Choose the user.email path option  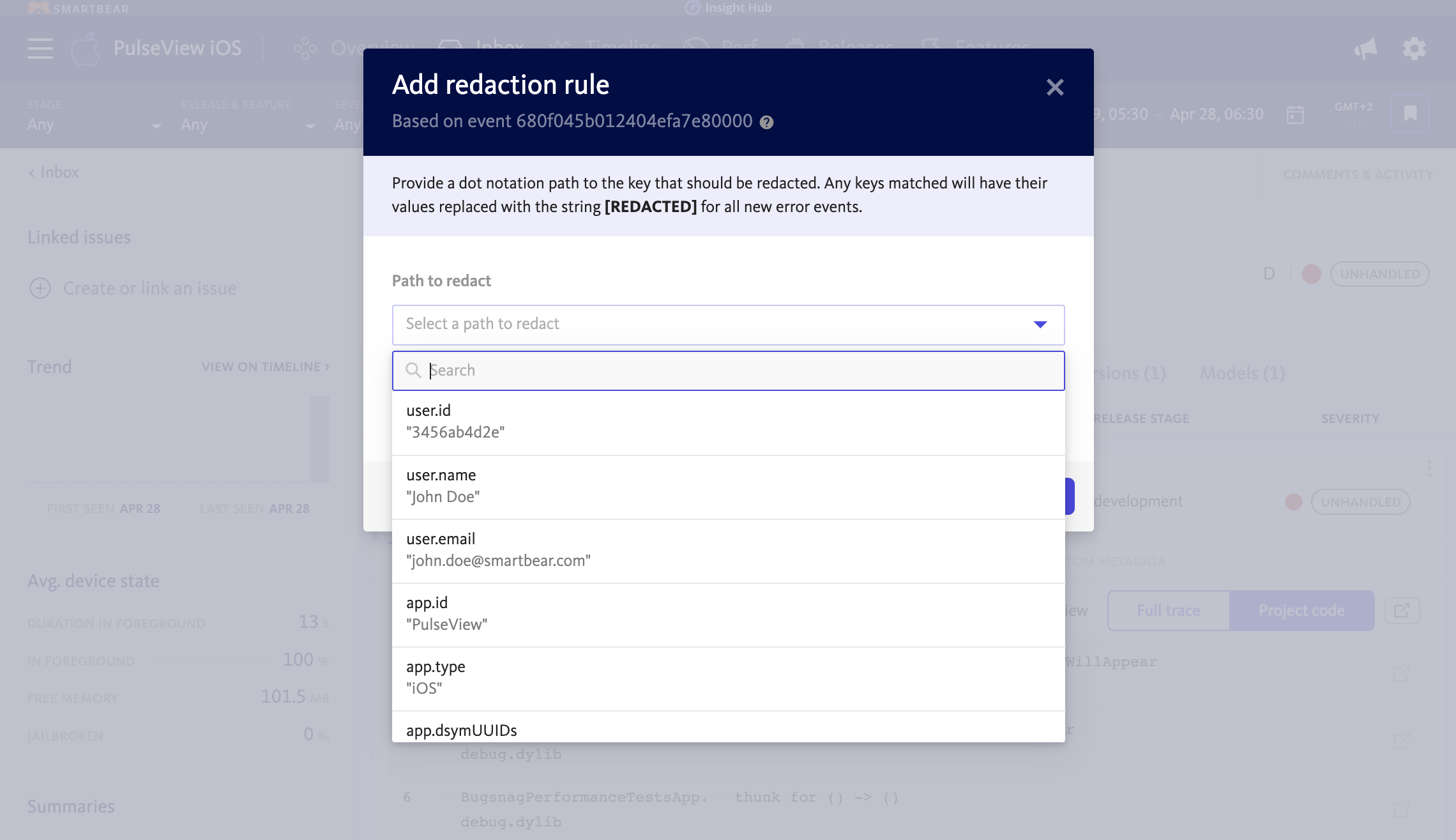(x=728, y=551)
